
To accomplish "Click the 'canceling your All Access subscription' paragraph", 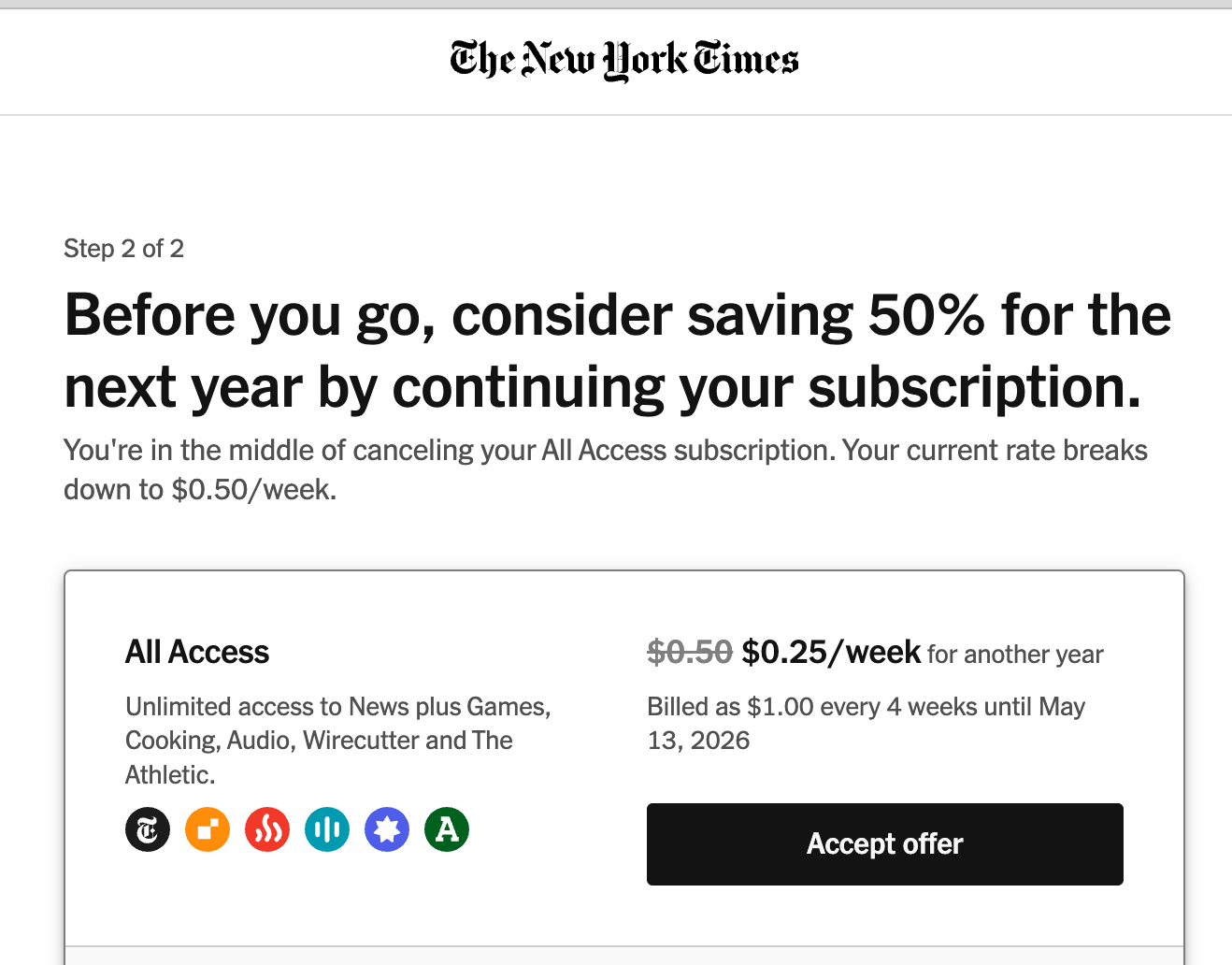I will tap(606, 469).
